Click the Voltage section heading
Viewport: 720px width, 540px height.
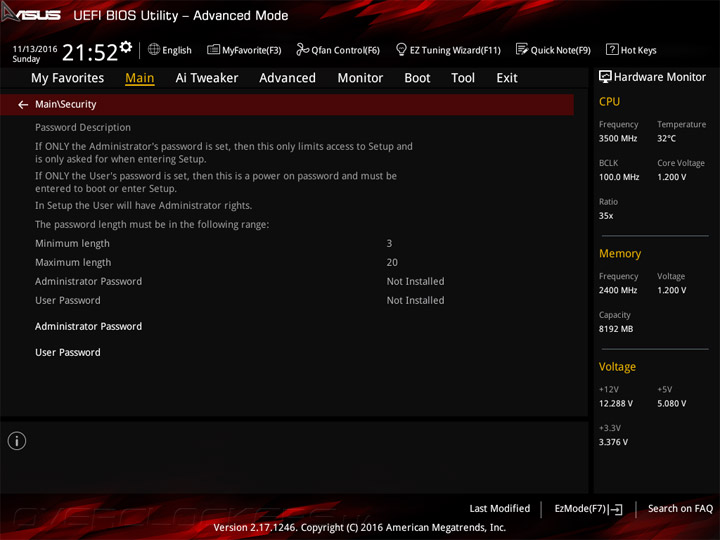coord(617,367)
